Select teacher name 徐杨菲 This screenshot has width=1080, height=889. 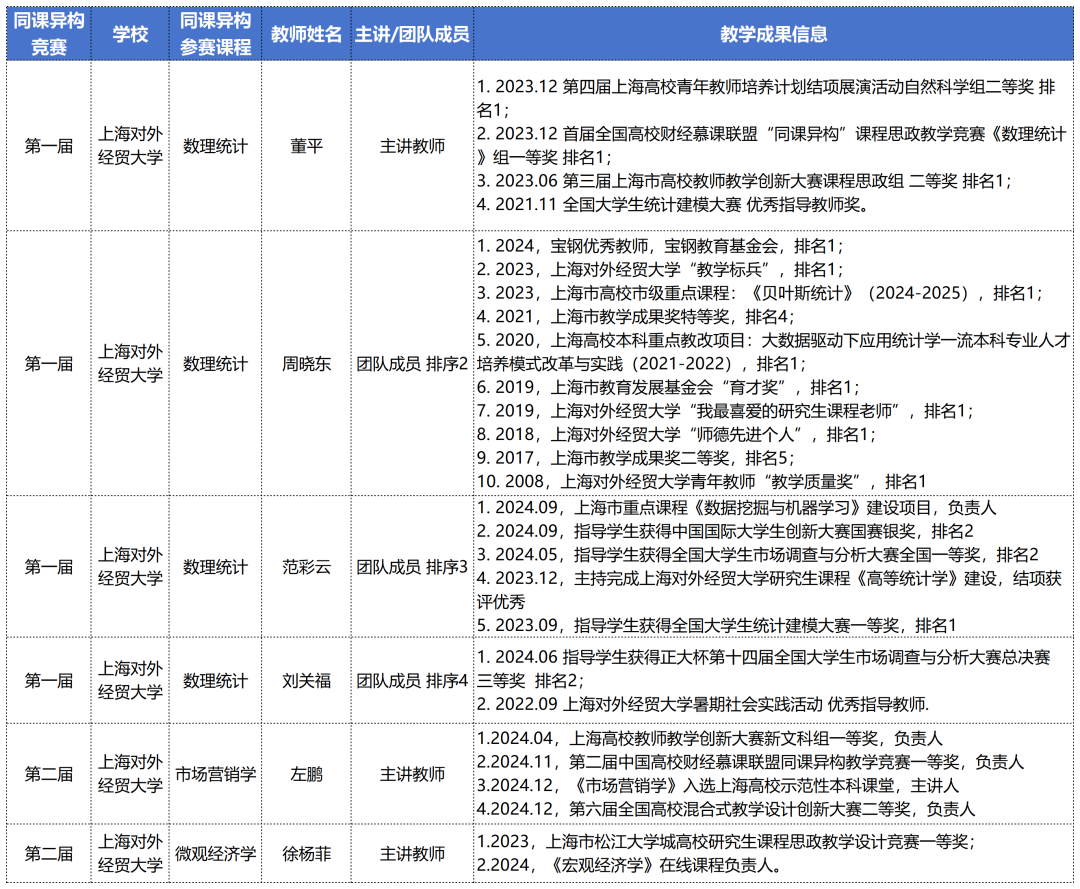tap(307, 854)
